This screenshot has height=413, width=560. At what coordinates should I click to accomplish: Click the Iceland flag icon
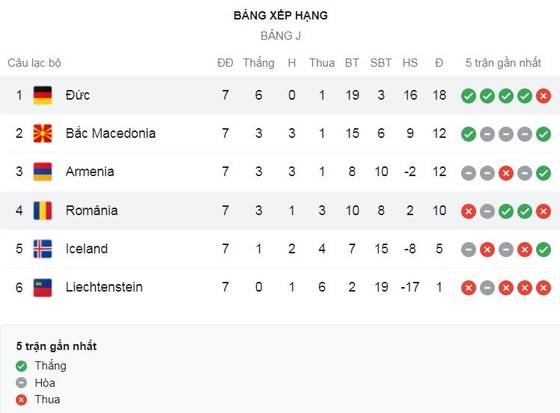click(42, 249)
